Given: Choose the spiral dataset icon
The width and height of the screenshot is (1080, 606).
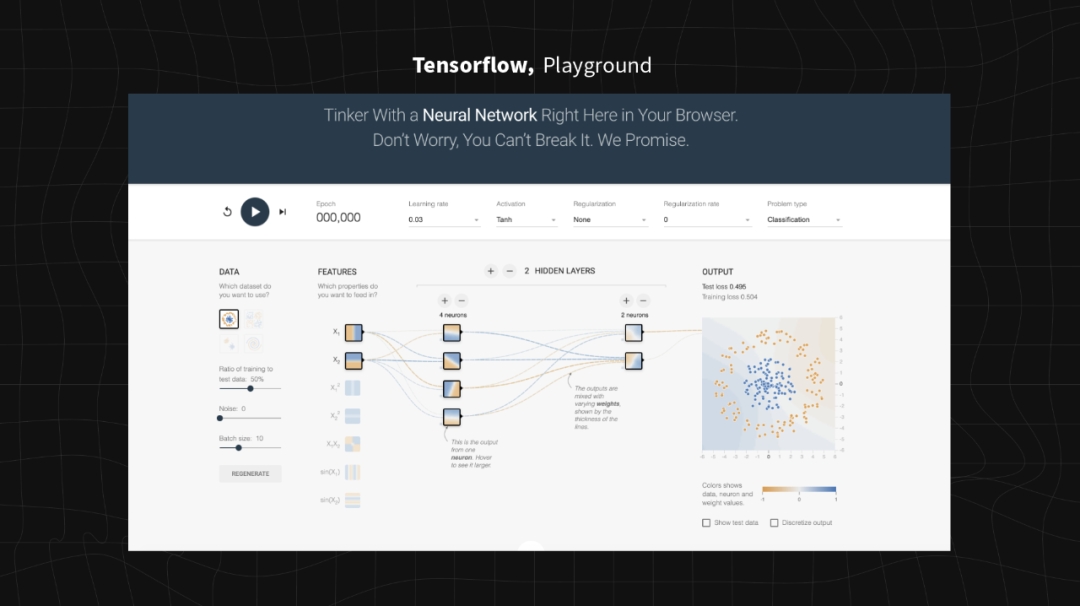Looking at the screenshot, I should 254,343.
